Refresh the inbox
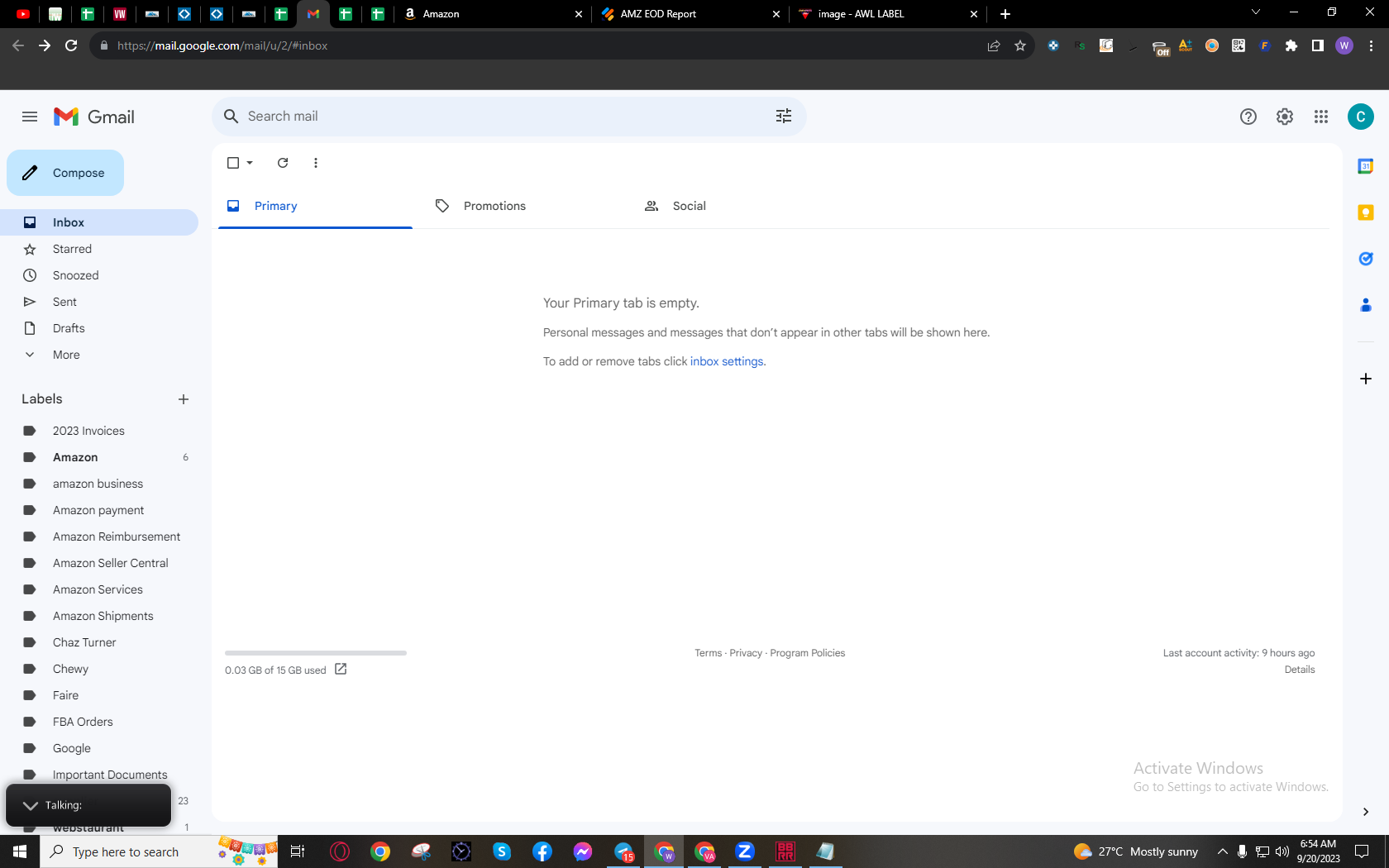This screenshot has height=868, width=1389. [283, 163]
